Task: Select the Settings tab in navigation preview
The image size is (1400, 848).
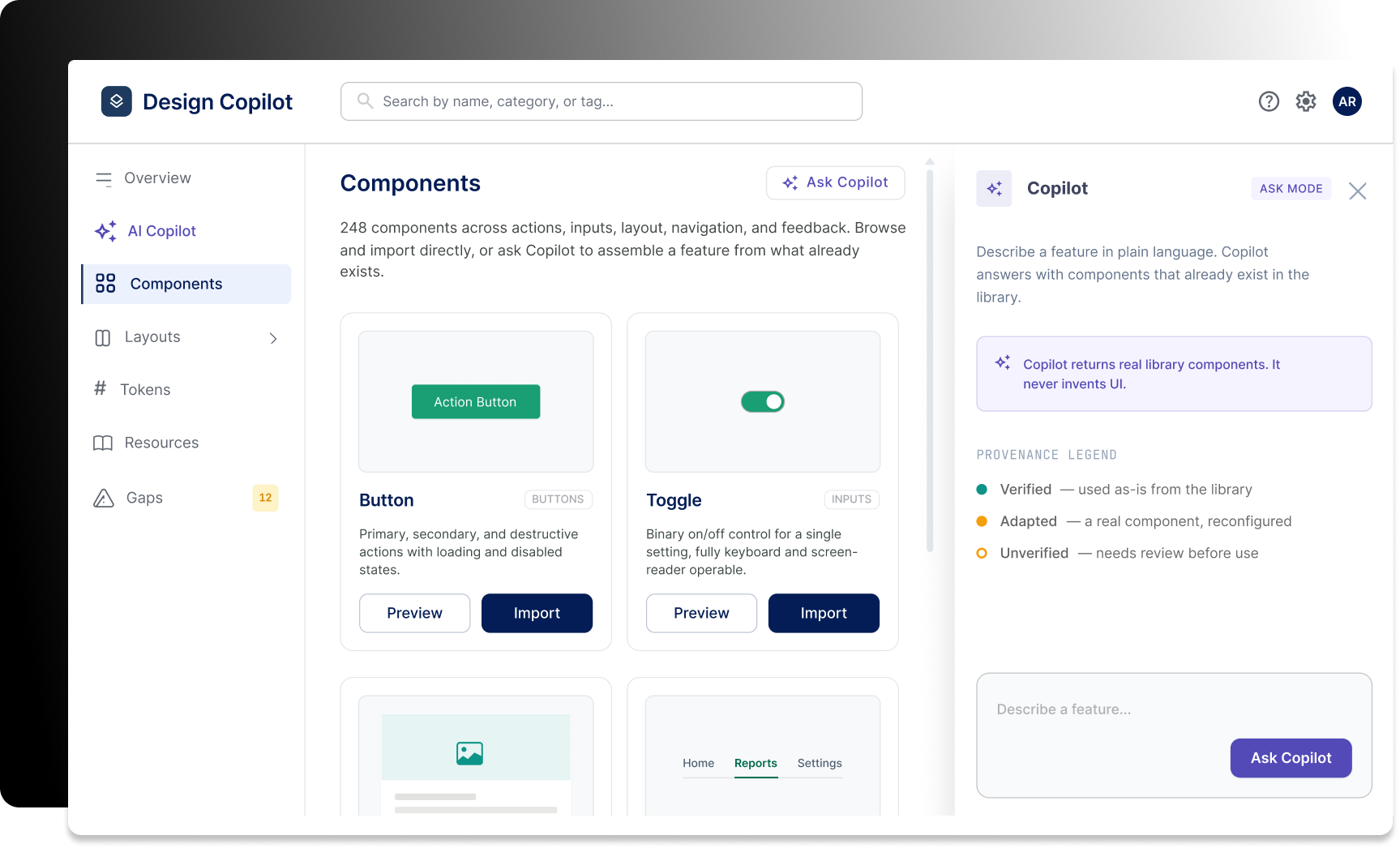Action: (820, 764)
